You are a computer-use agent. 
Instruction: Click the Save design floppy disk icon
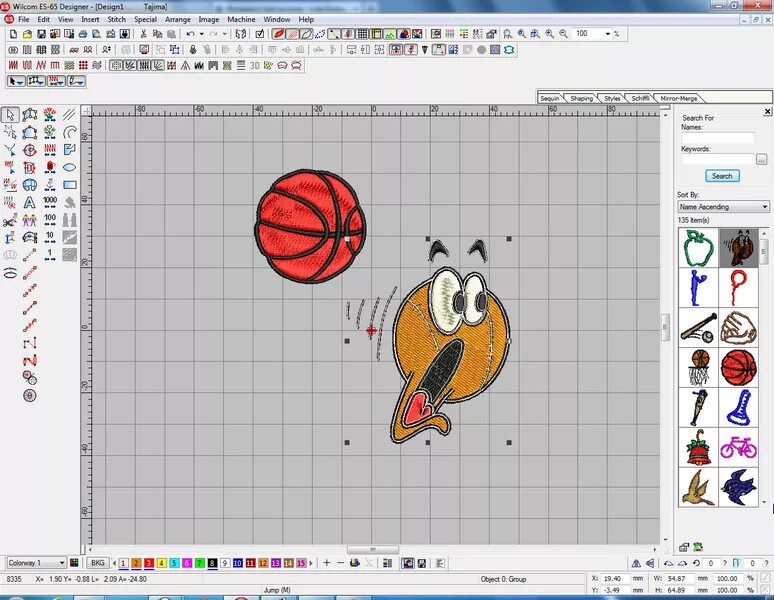[x=41, y=34]
